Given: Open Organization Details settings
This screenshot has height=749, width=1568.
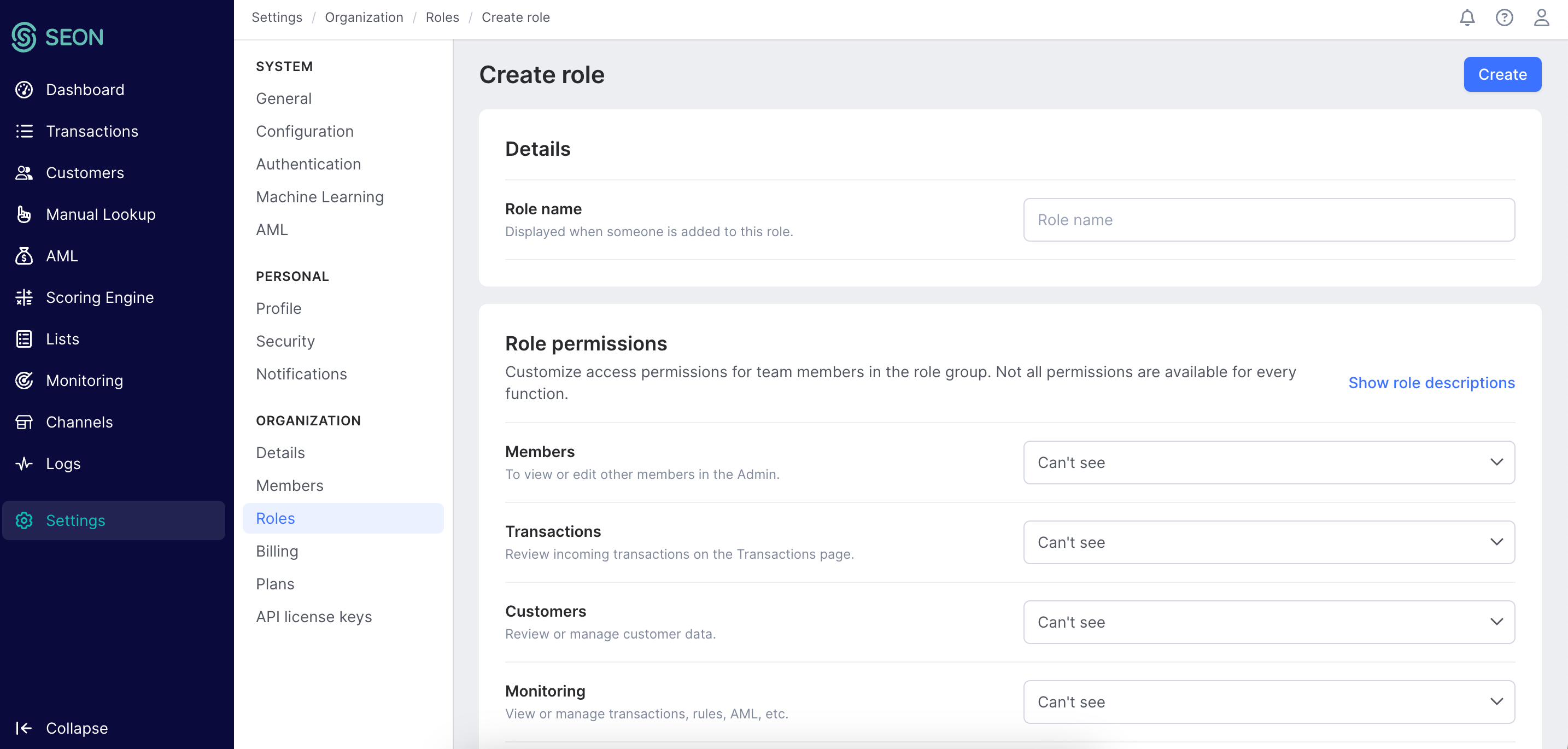Looking at the screenshot, I should point(280,453).
